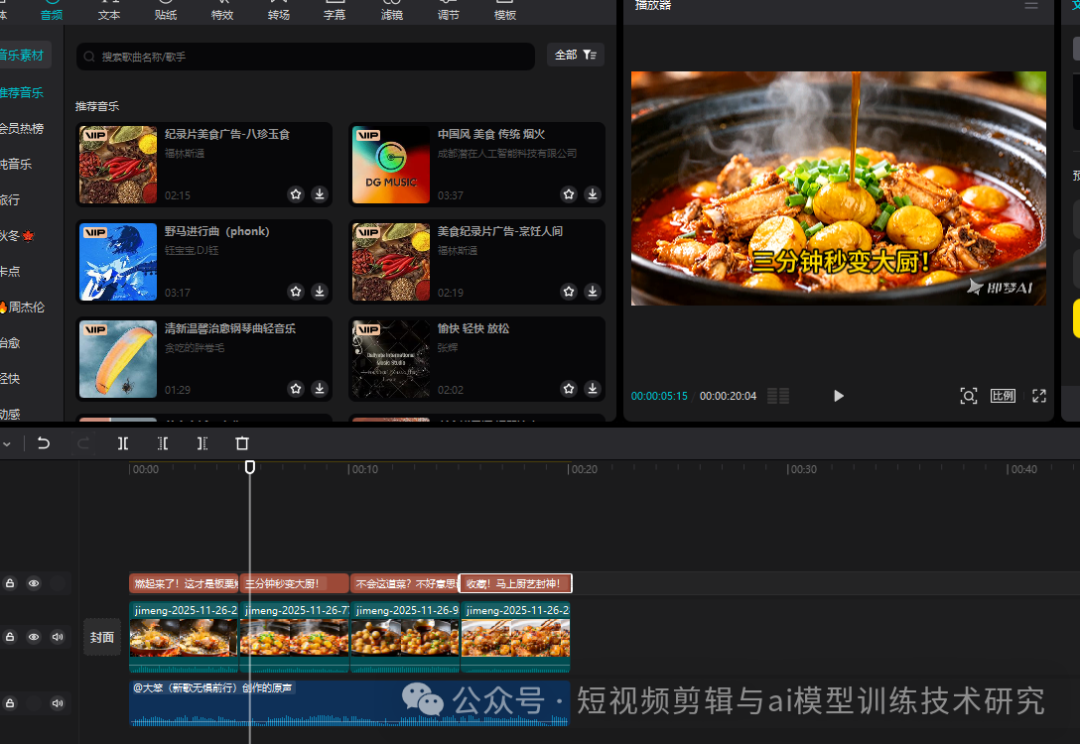
Task: Click the 封面 cover button
Action: 102,637
